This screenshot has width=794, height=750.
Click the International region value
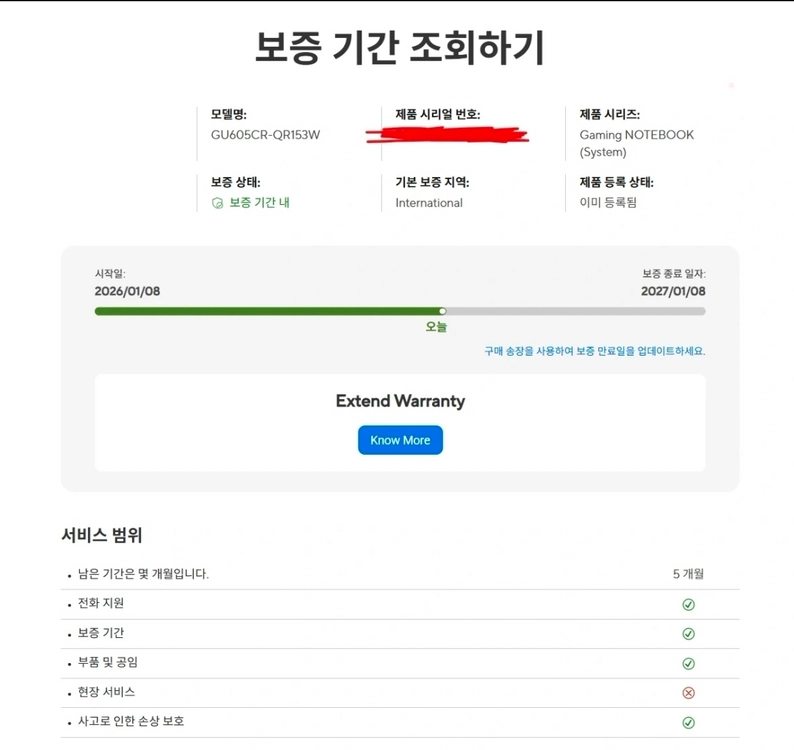click(429, 203)
